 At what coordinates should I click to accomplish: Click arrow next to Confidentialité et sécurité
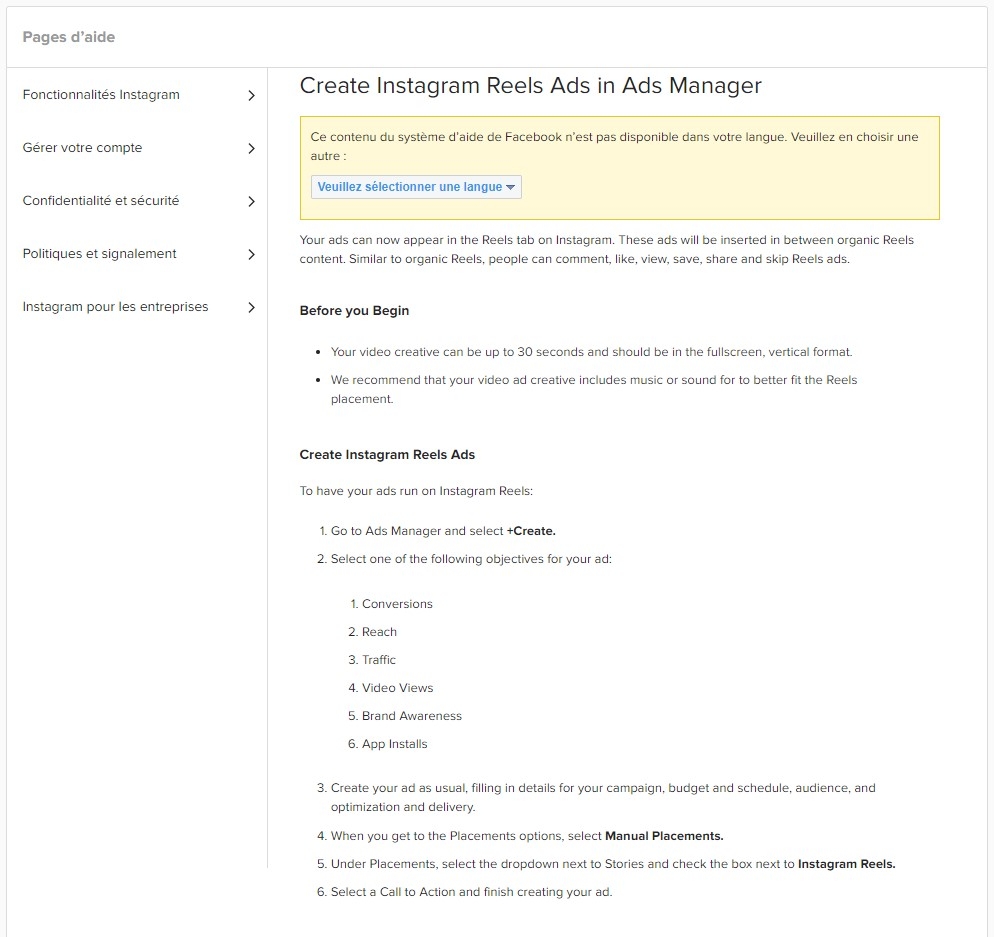tap(251, 202)
